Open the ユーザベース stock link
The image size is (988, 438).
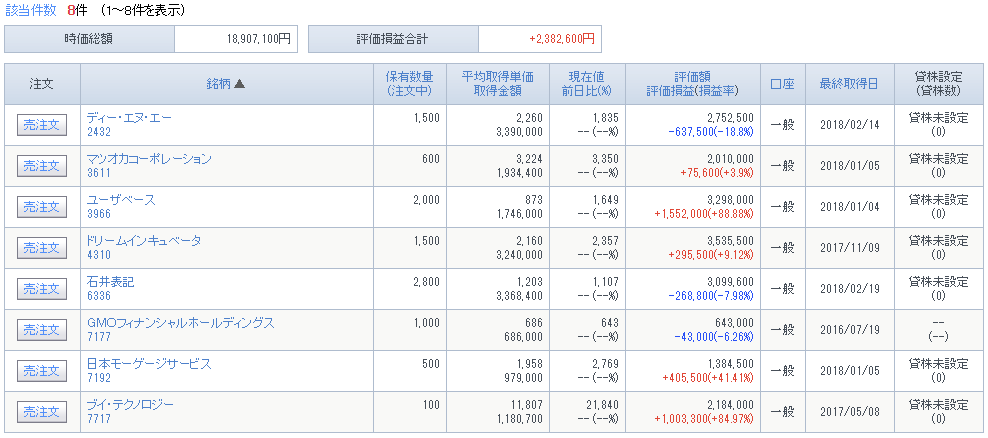point(121,200)
